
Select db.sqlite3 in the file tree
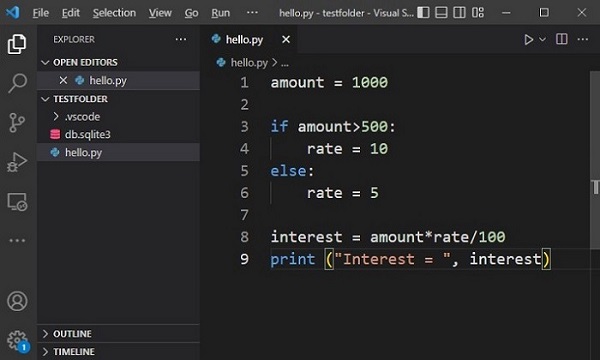pos(119,134)
